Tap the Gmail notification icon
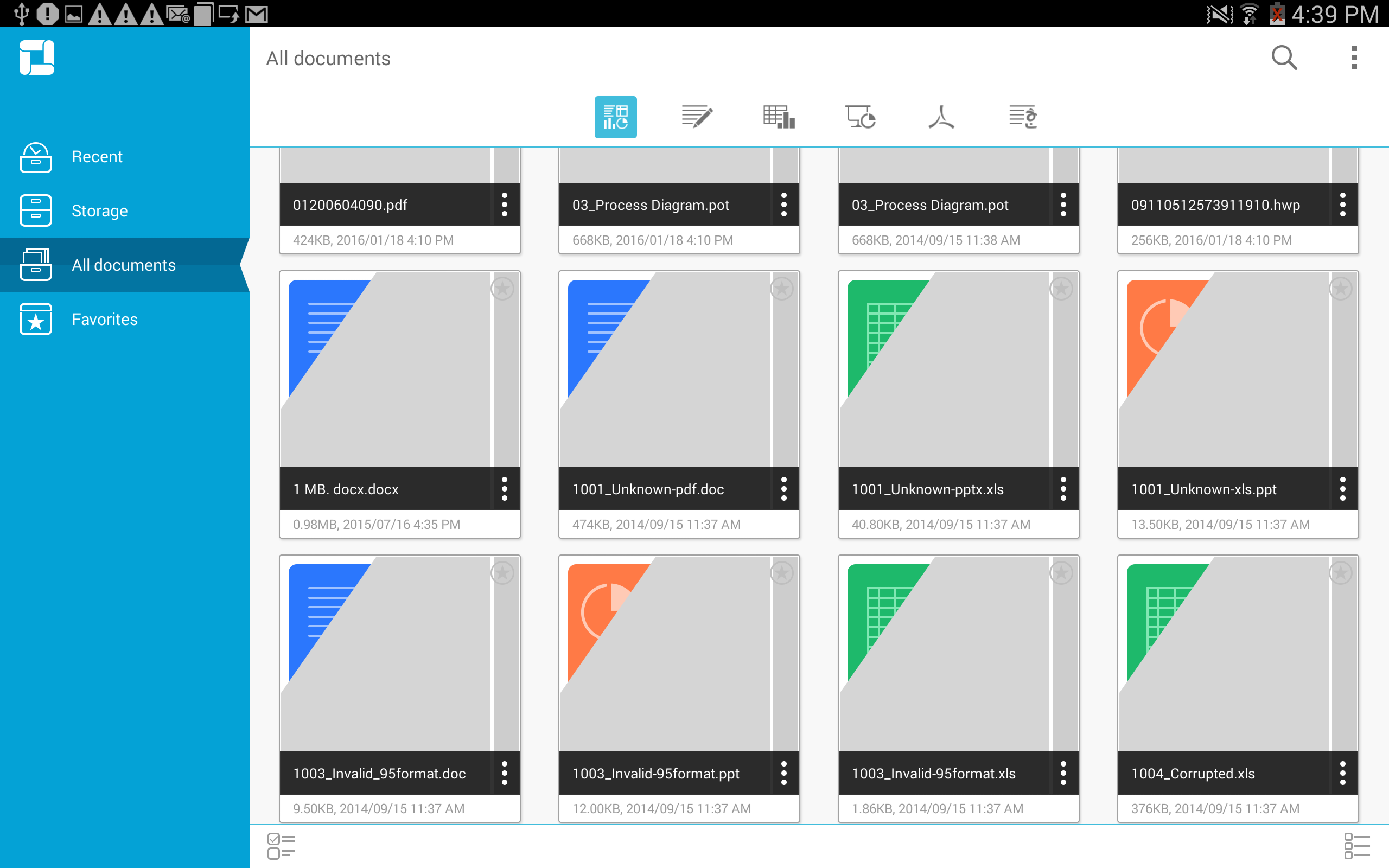Screen dimensions: 1389x868 coord(257,14)
